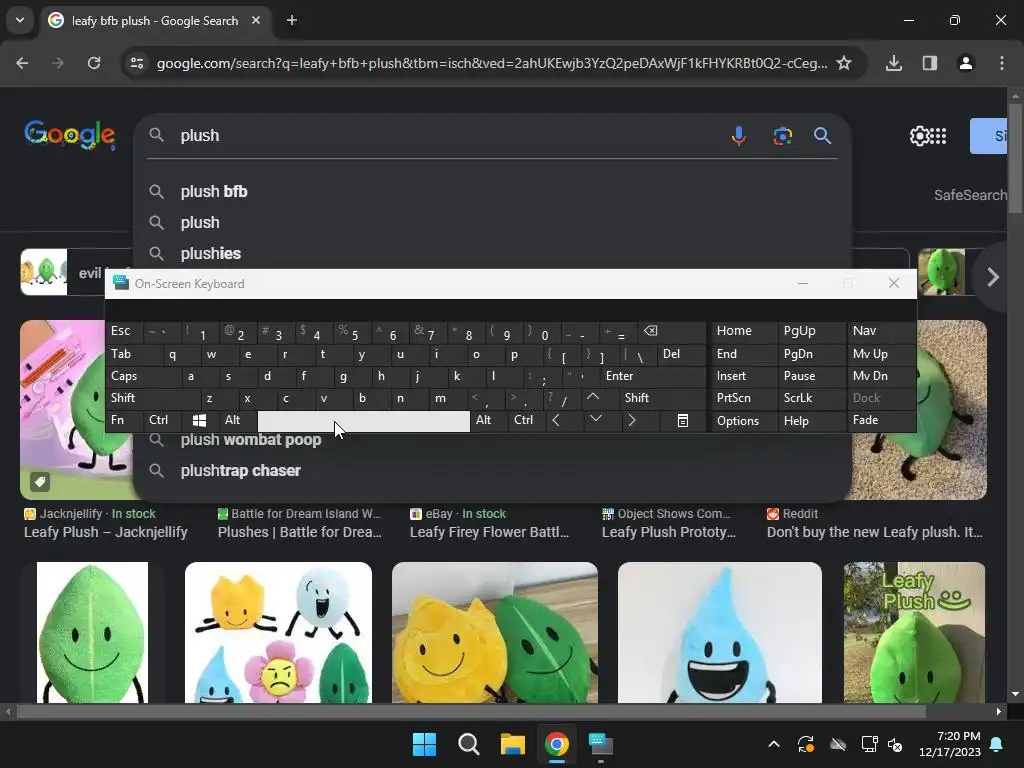
Task: Click the Options key
Action: pos(743,421)
